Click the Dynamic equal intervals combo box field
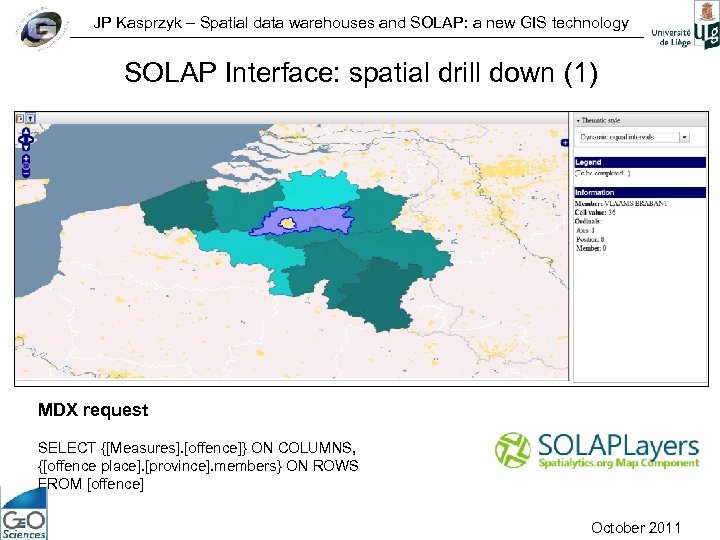 (x=628, y=137)
